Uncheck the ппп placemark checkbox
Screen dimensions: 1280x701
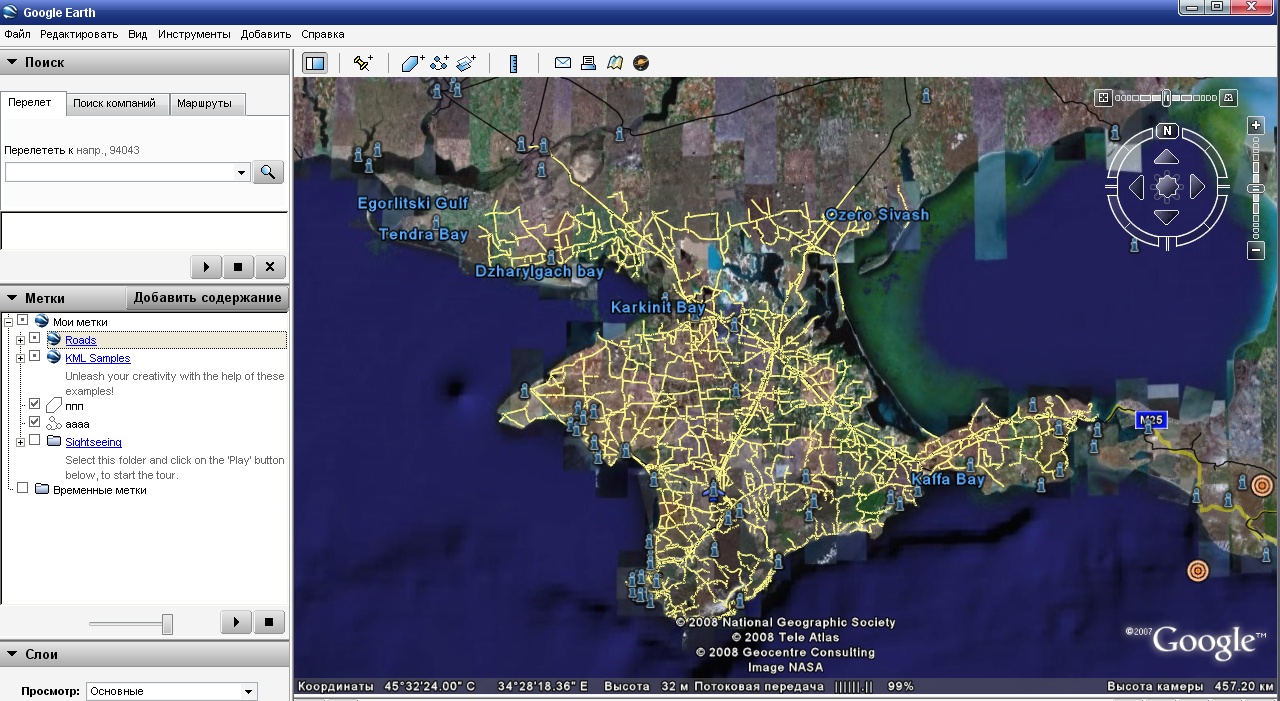coord(34,404)
